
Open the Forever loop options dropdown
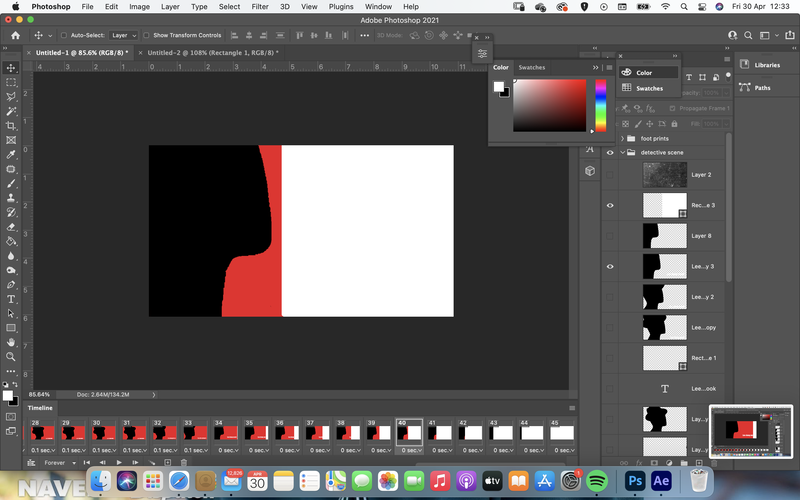coord(60,463)
